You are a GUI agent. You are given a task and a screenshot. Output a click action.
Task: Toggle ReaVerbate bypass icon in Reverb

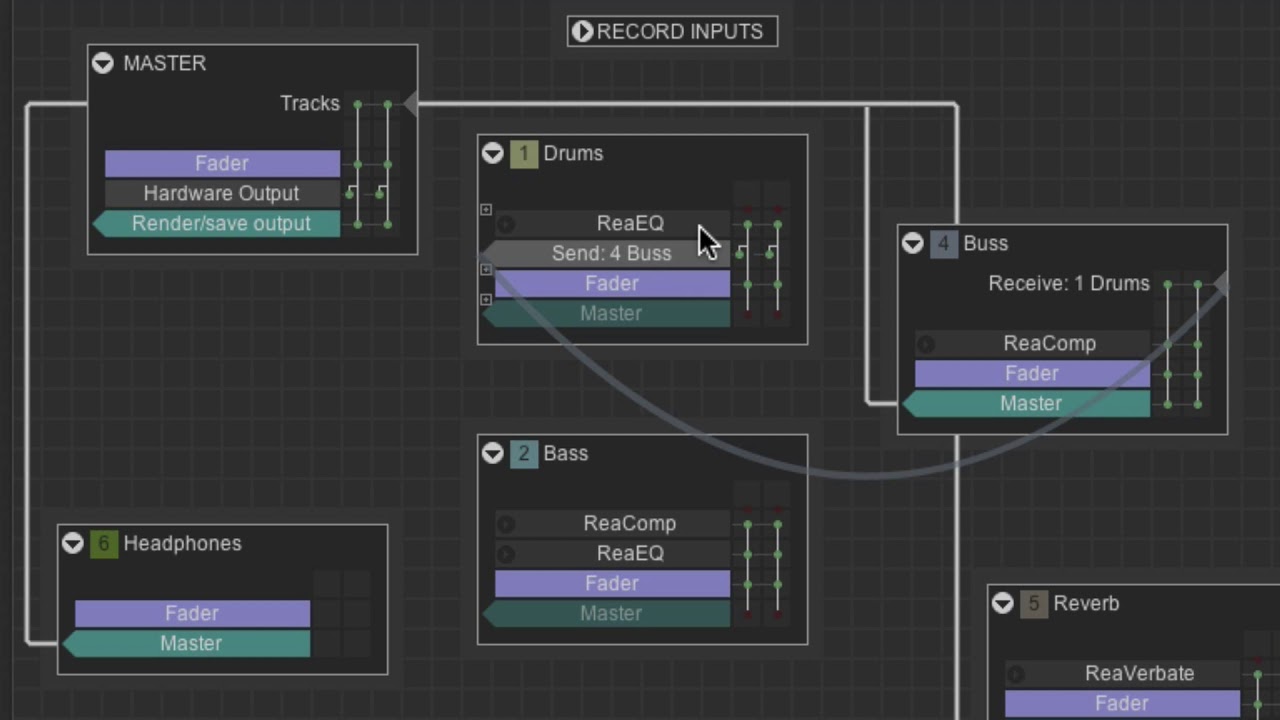(x=1016, y=674)
